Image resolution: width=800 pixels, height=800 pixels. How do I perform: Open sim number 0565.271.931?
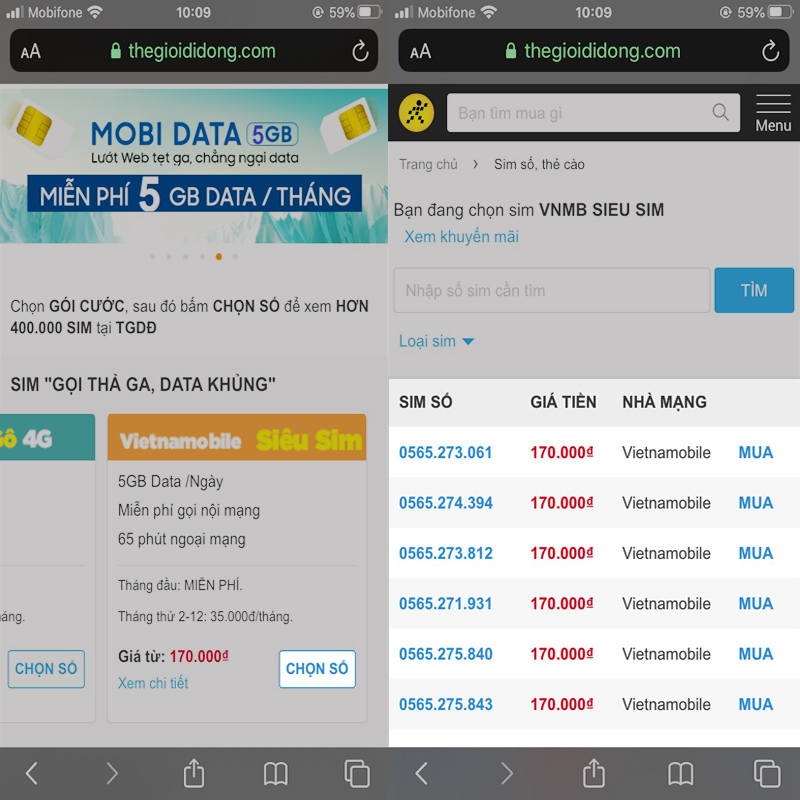tap(445, 604)
